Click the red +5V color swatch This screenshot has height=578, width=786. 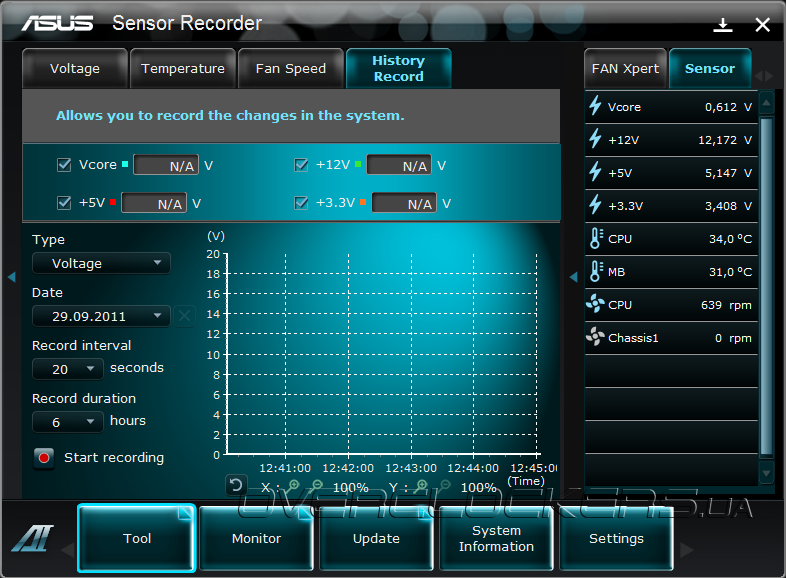tap(113, 202)
